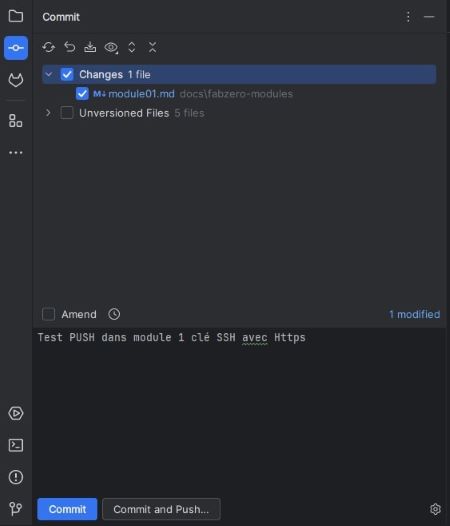Uncheck the module01.md file checkbox
Screen dimensions: 450x526
[x=82, y=94]
